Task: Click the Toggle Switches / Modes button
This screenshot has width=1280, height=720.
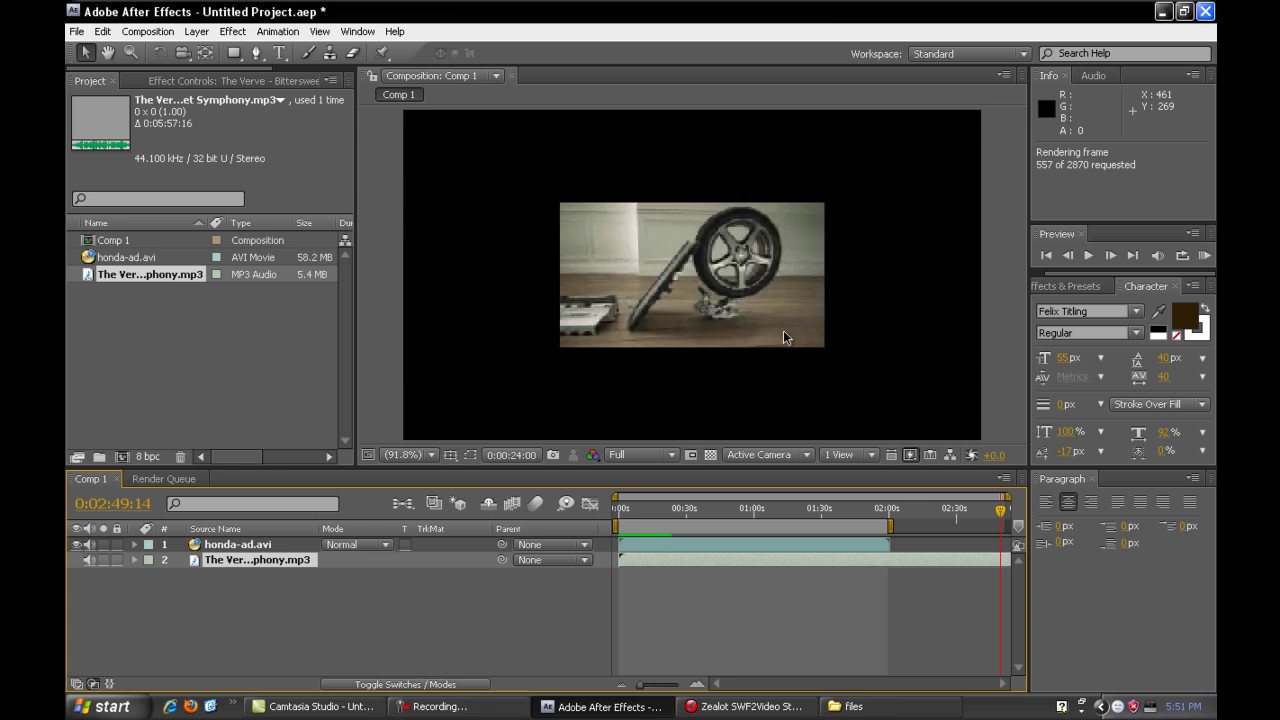Action: 405,684
